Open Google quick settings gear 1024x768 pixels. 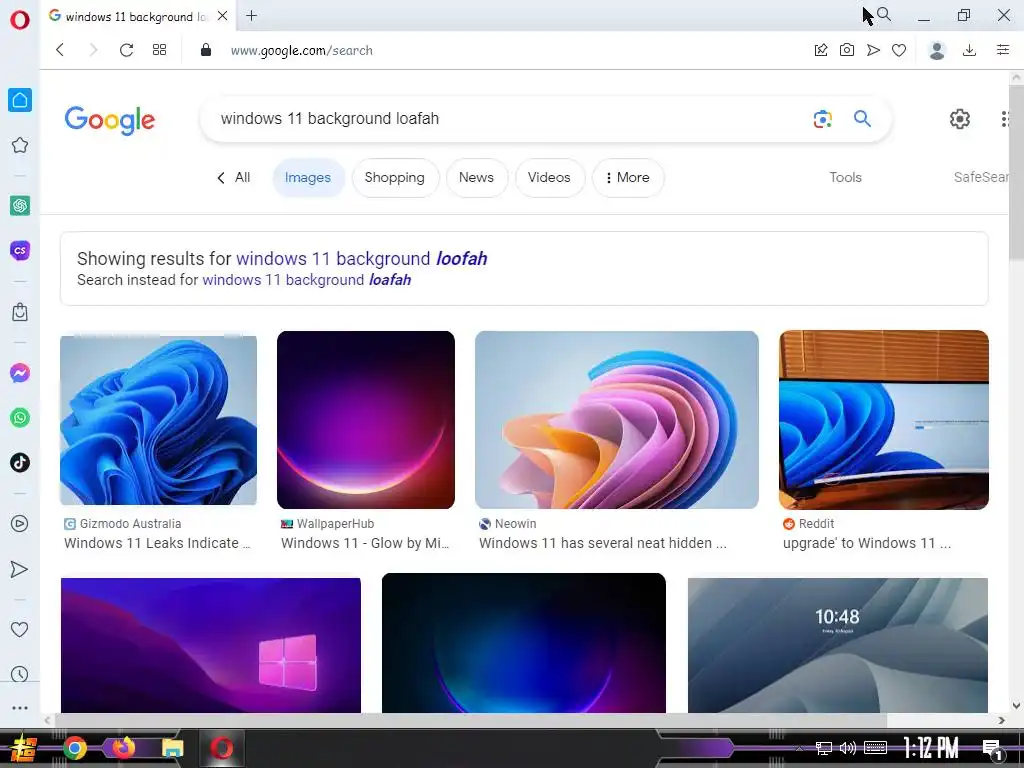coord(960,119)
